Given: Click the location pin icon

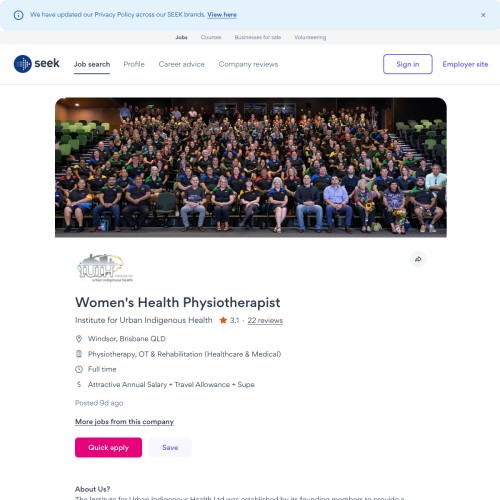Looking at the screenshot, I should click(x=79, y=339).
